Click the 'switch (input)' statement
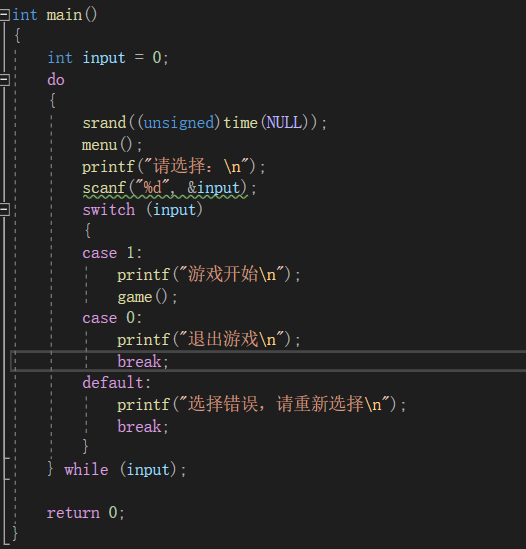This screenshot has width=526, height=549. (x=143, y=210)
